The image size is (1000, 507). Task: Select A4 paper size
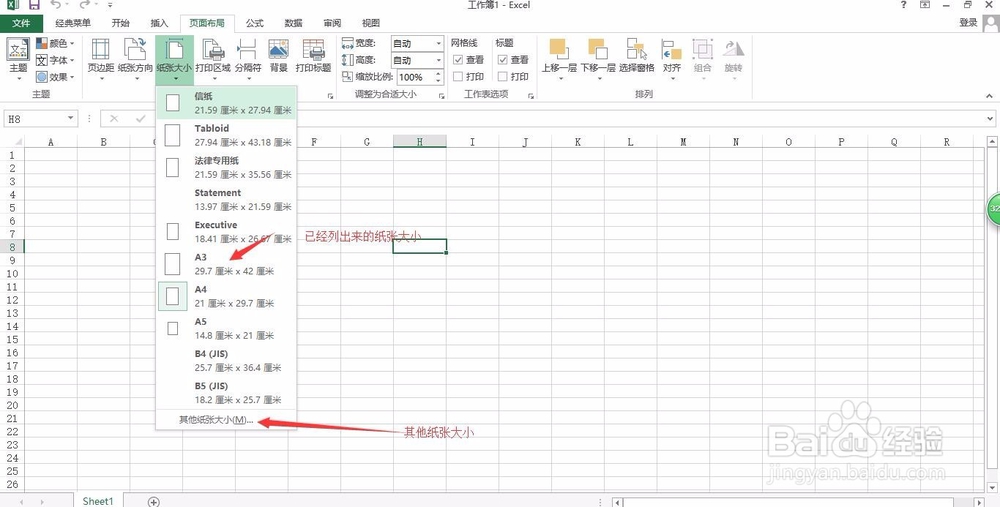click(x=226, y=296)
